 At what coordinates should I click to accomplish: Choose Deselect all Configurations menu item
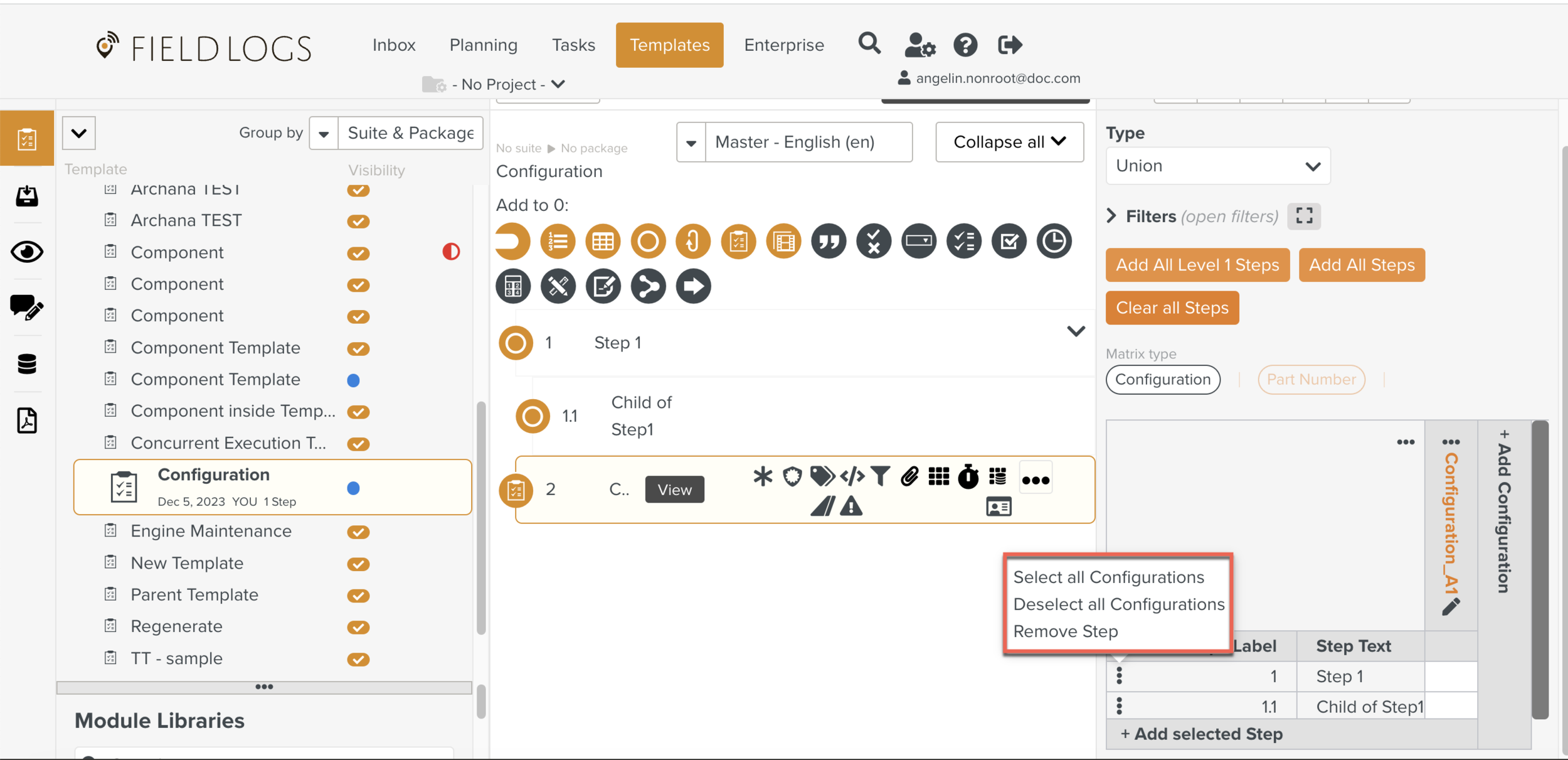point(1119,604)
